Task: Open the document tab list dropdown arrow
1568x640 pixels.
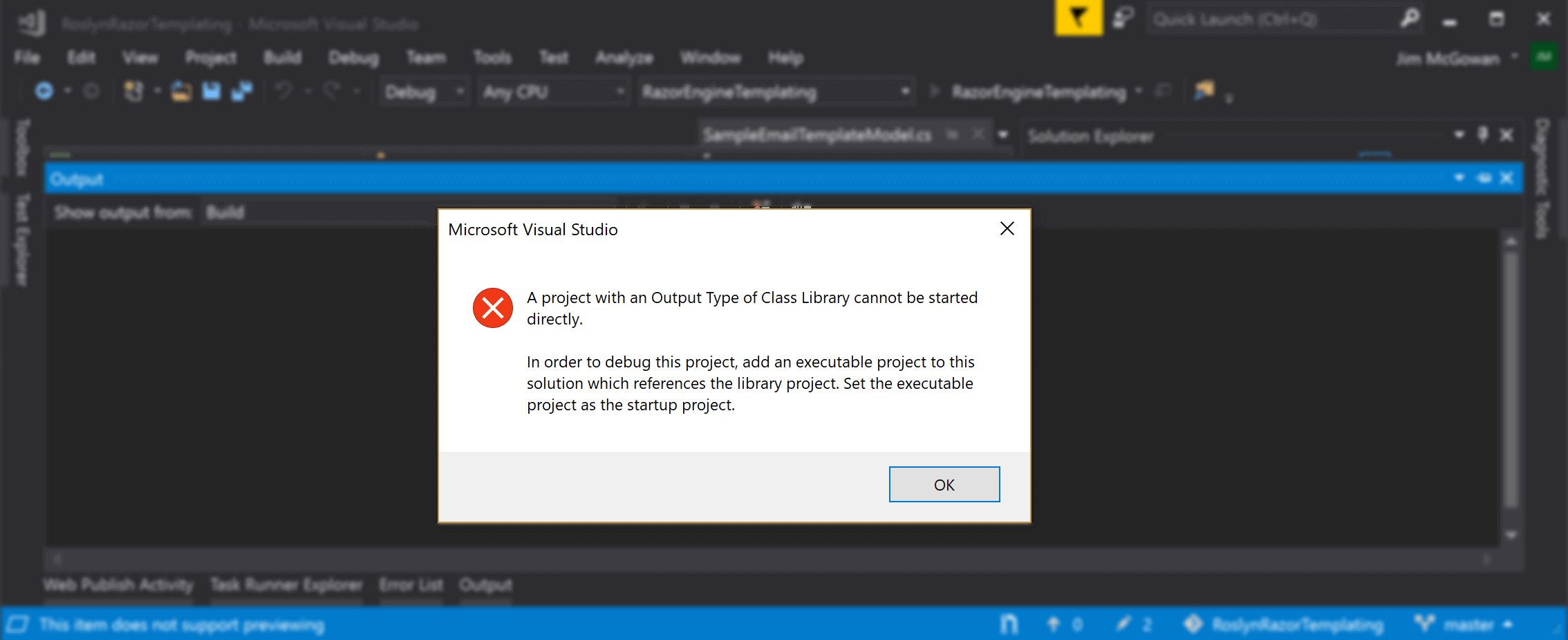Action: [1003, 135]
